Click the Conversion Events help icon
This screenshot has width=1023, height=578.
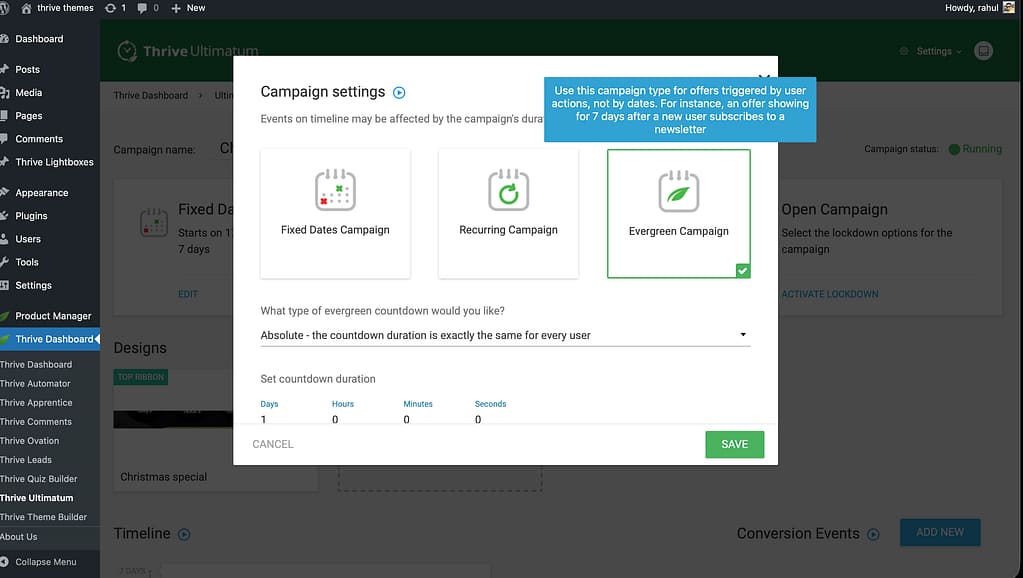(x=873, y=534)
